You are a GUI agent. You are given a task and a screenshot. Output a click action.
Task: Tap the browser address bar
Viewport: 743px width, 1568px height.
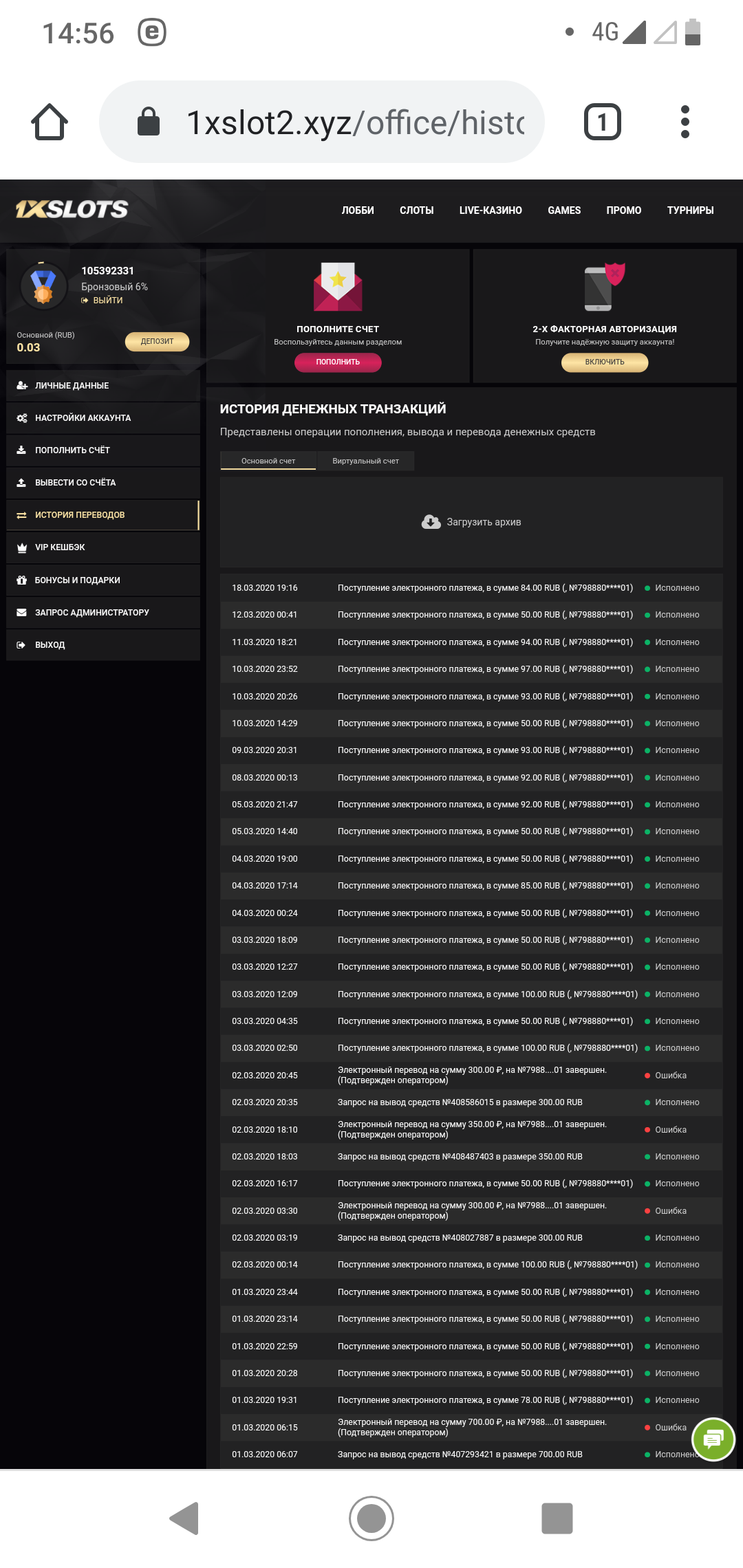(322, 122)
